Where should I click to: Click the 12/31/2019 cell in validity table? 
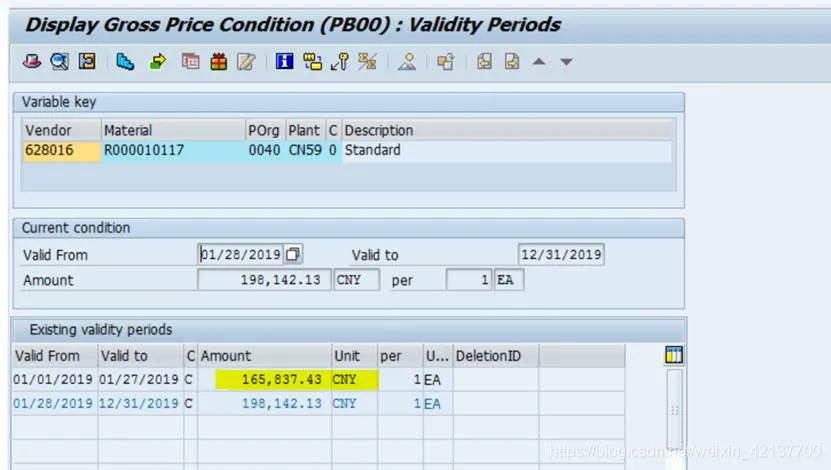pyautogui.click(x=139, y=404)
